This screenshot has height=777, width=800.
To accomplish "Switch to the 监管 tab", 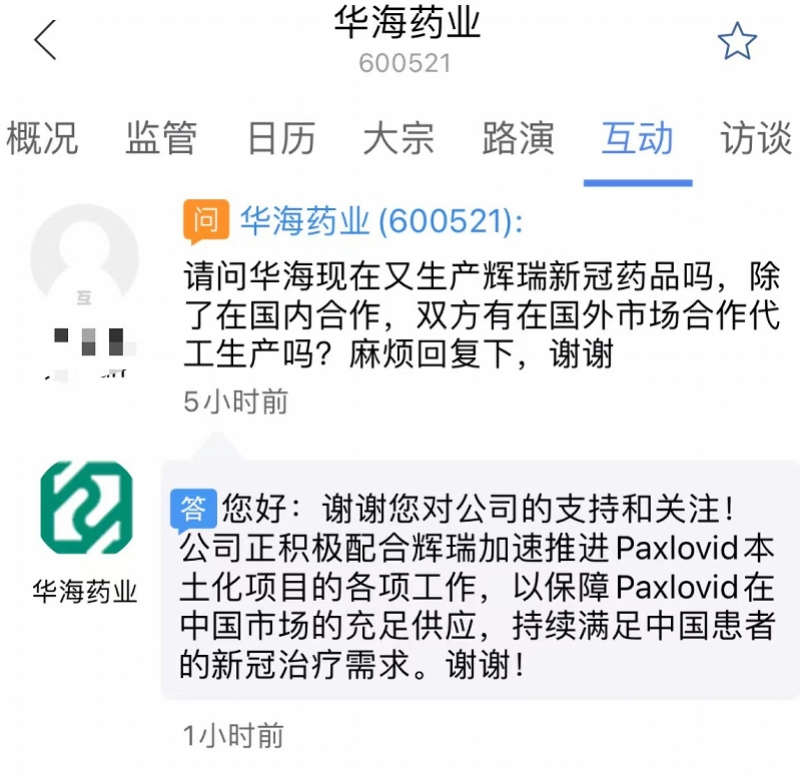I will [161, 138].
